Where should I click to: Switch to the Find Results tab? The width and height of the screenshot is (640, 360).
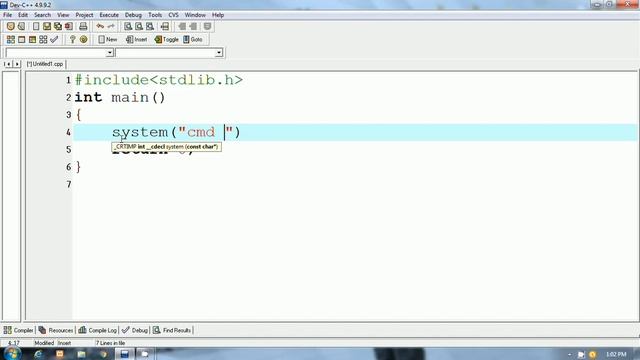click(172, 330)
